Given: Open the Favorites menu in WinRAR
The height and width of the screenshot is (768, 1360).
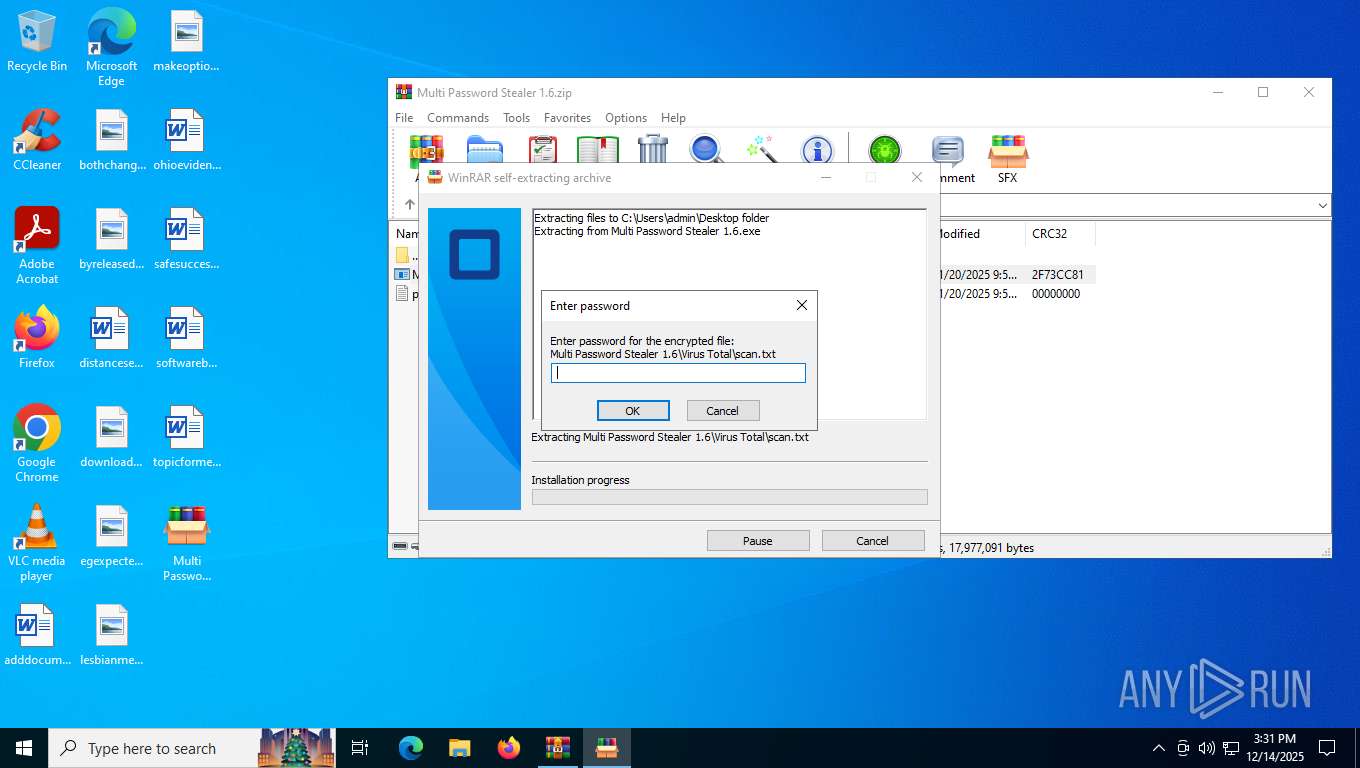Looking at the screenshot, I should coord(567,117).
